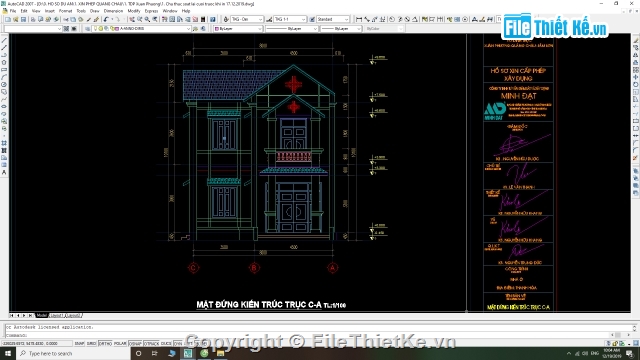640x360 pixels.
Task: Click the Radius dimension icon
Action: click(392, 19)
